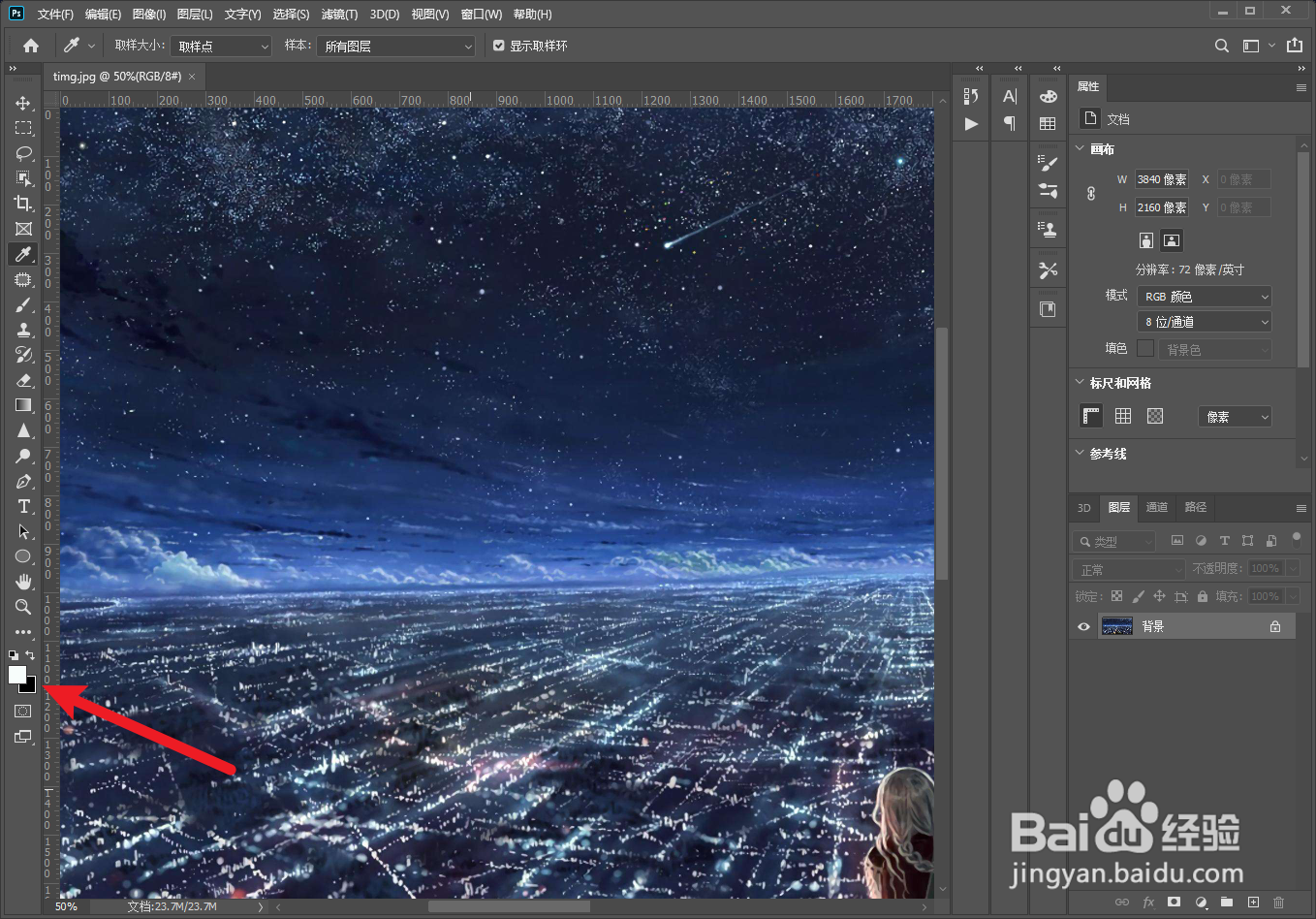Collapse the 标尺和网格 section
Screen dimensions: 1316x919
tap(1080, 382)
